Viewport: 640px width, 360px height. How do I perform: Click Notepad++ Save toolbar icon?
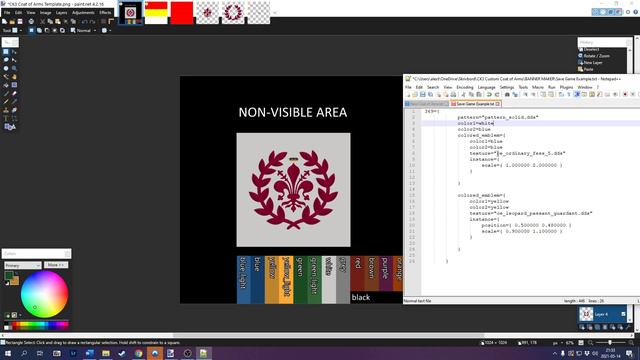(x=422, y=94)
